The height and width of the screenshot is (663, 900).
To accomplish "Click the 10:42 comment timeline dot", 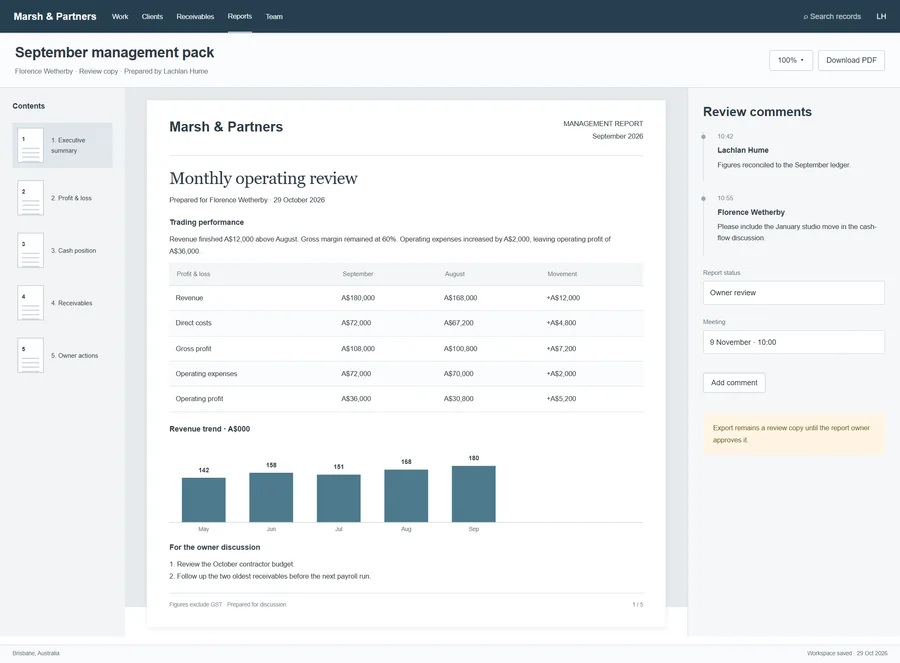I will click(703, 137).
